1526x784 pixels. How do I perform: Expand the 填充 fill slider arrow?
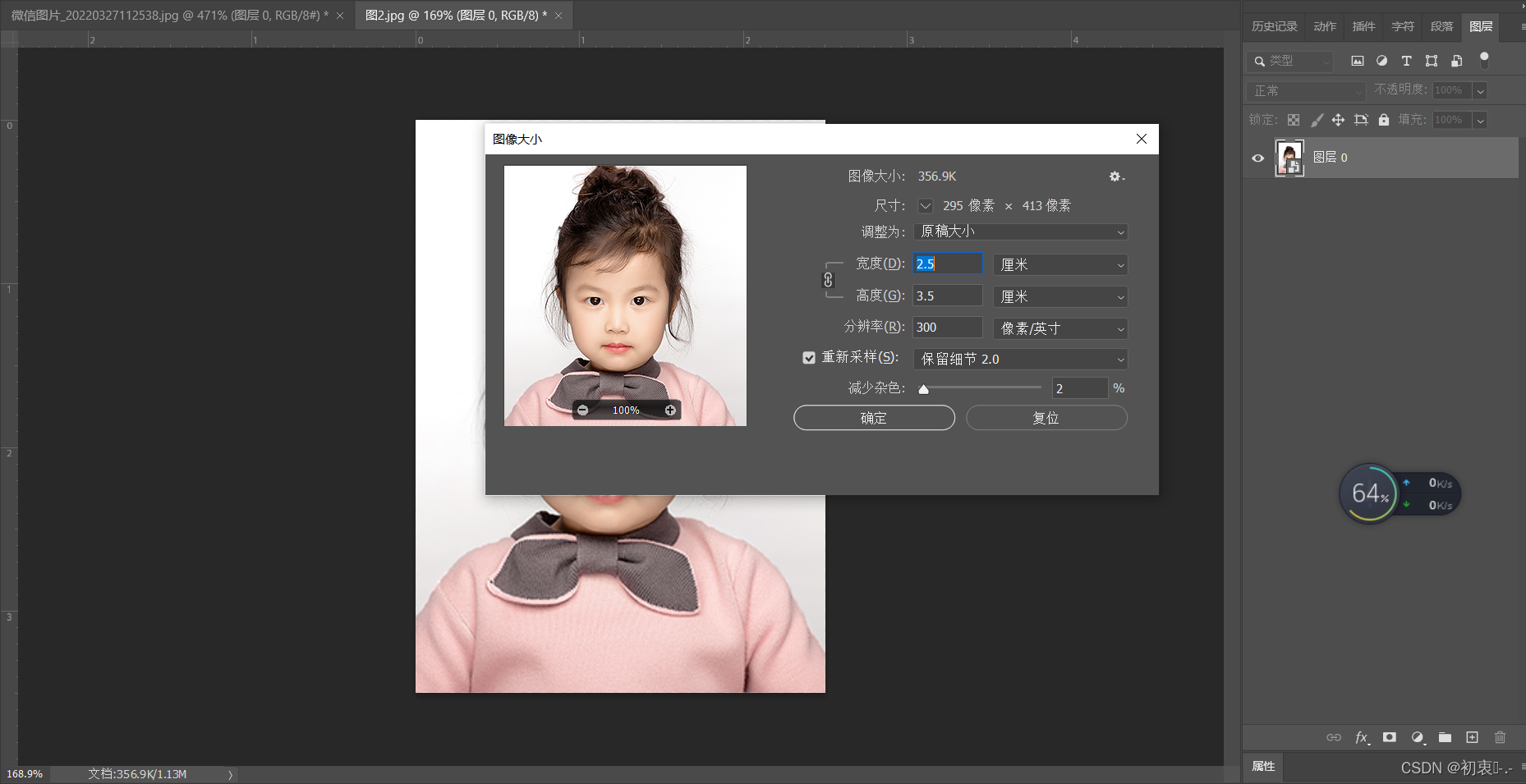coord(1480,120)
